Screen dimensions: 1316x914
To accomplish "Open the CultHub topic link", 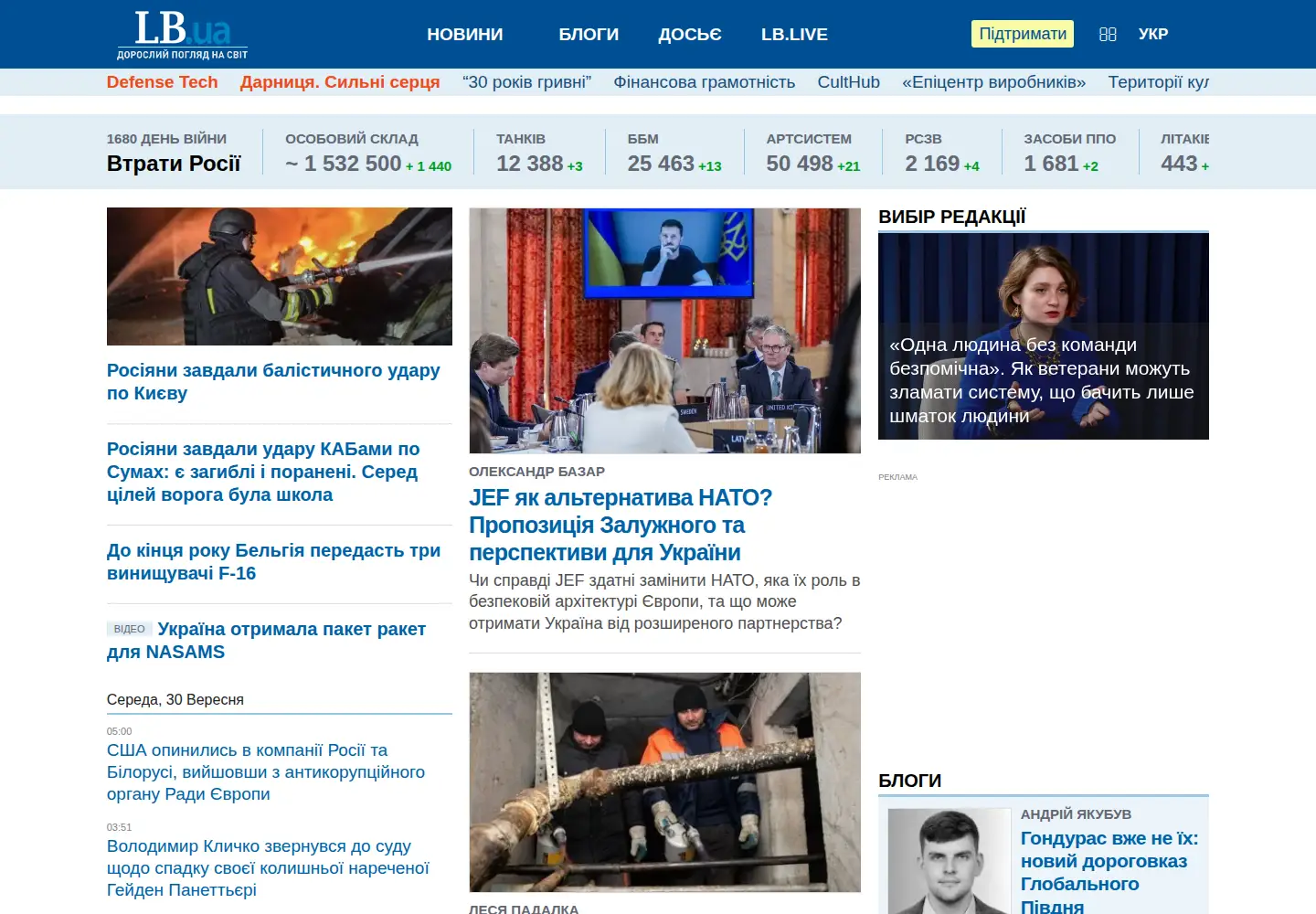I will tap(849, 82).
